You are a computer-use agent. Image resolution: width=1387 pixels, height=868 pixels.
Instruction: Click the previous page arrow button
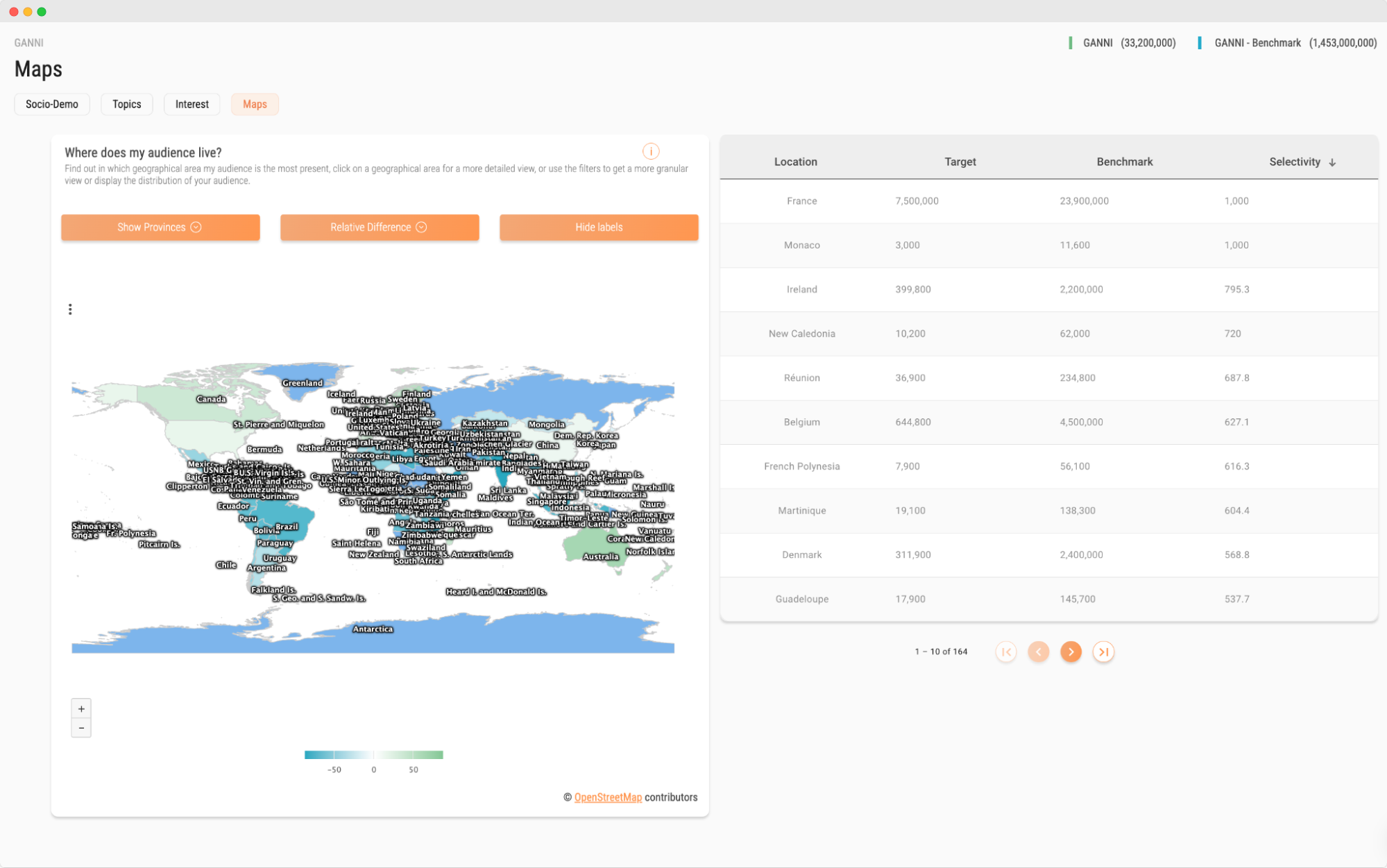(x=1039, y=651)
